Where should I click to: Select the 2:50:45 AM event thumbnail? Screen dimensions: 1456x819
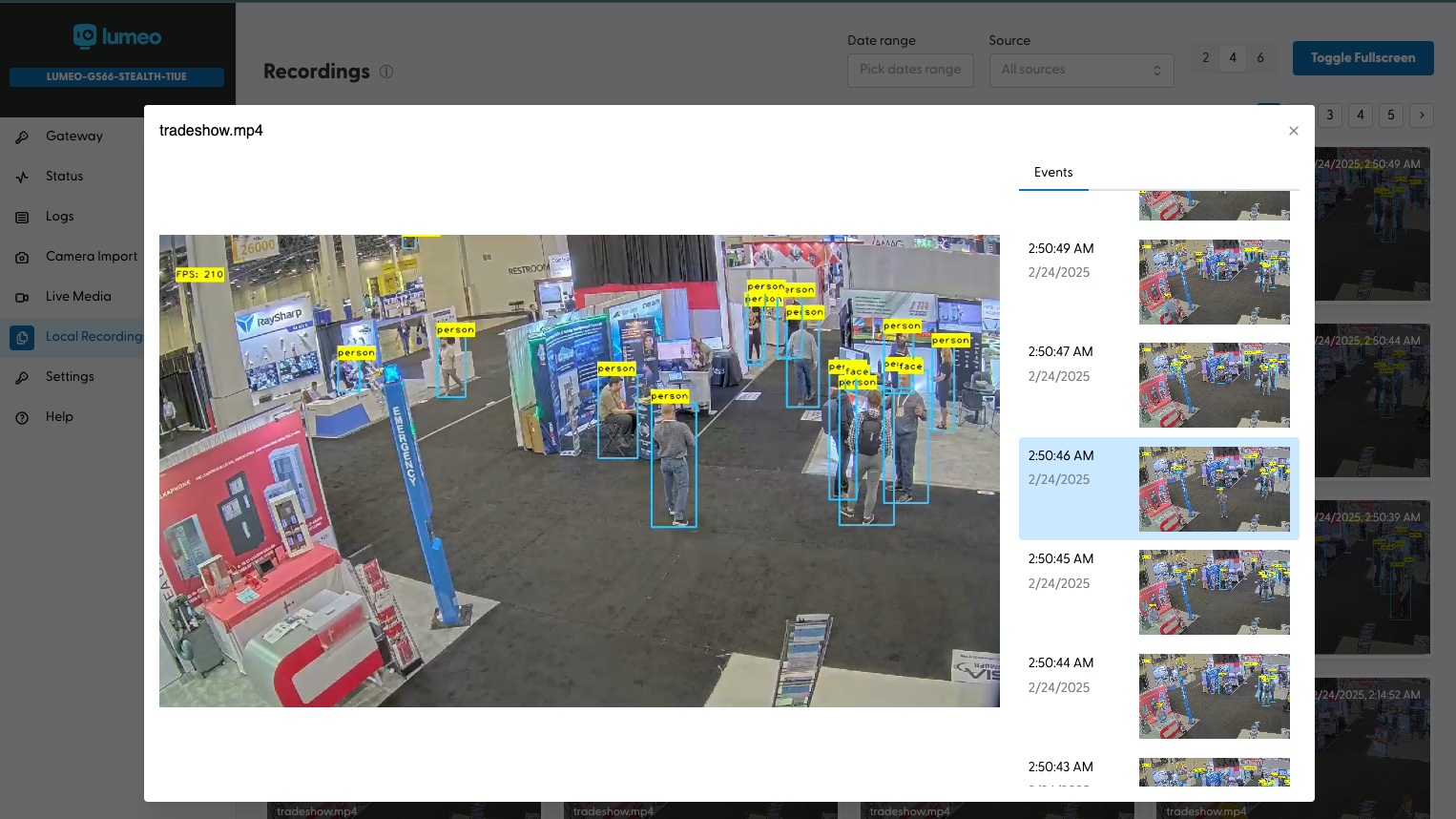point(1215,592)
